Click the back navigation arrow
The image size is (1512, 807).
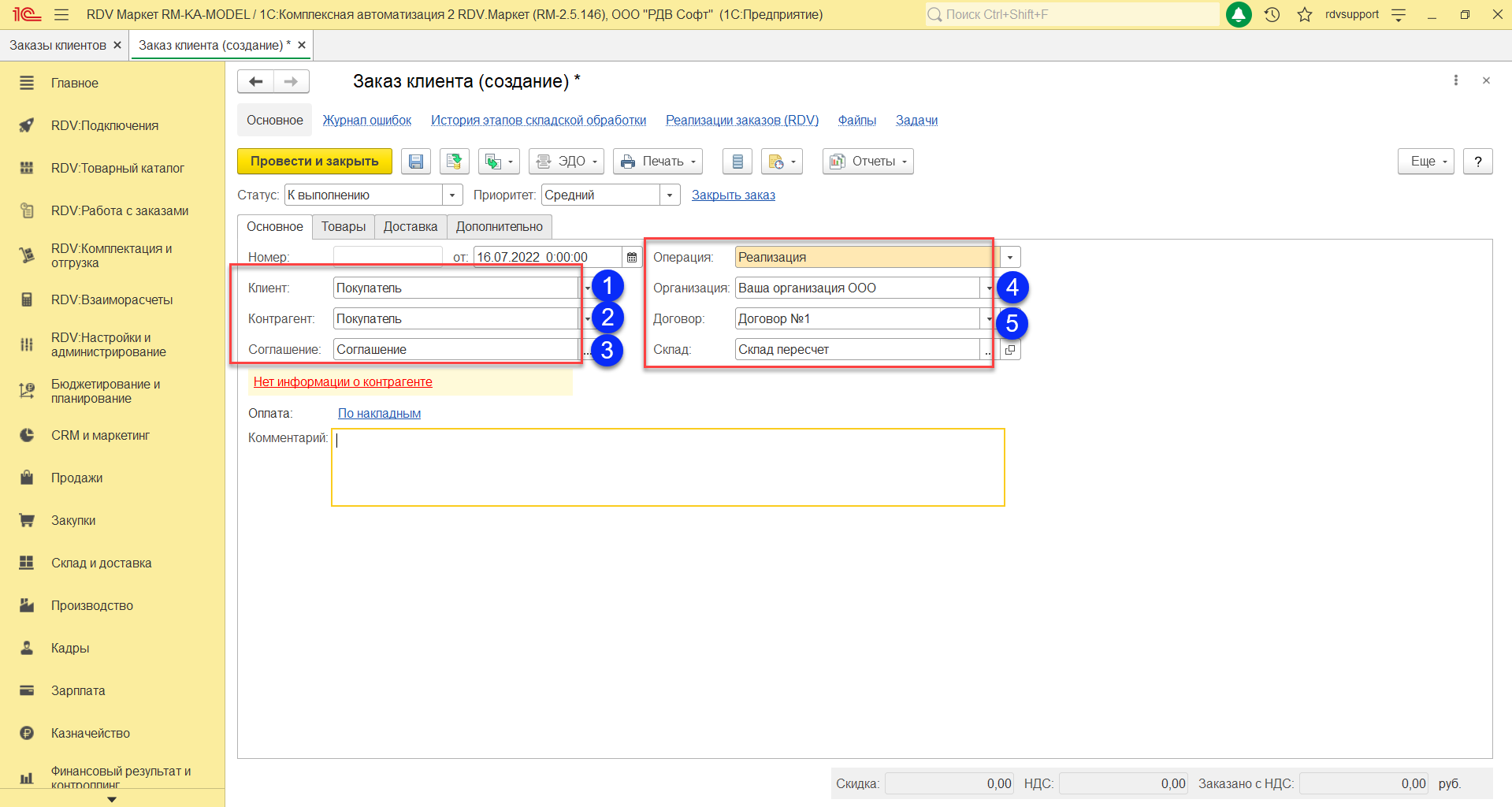click(255, 81)
